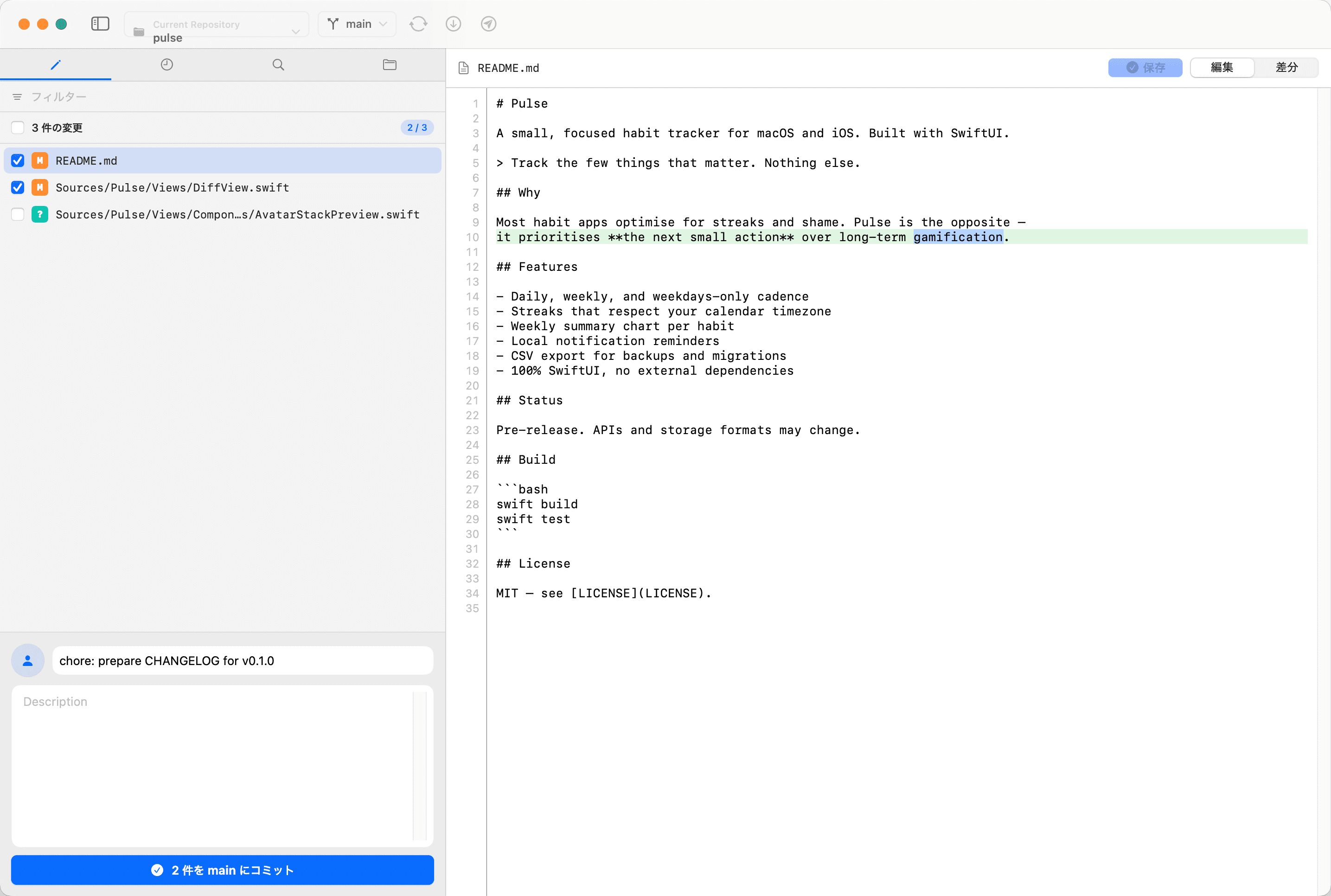Click line number 10 in gutter
Screen dimensions: 1331x896
point(472,237)
